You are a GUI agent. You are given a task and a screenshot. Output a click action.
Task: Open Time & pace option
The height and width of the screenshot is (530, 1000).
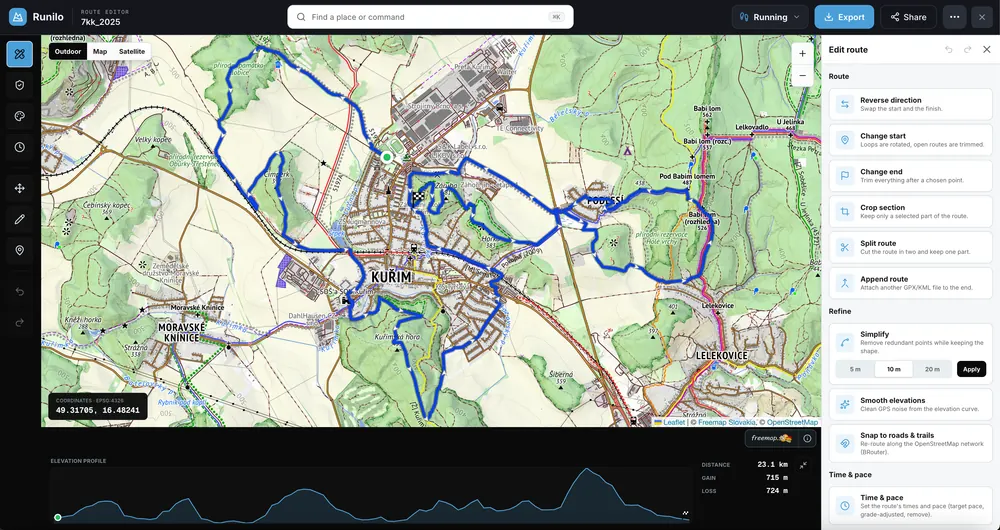point(911,505)
